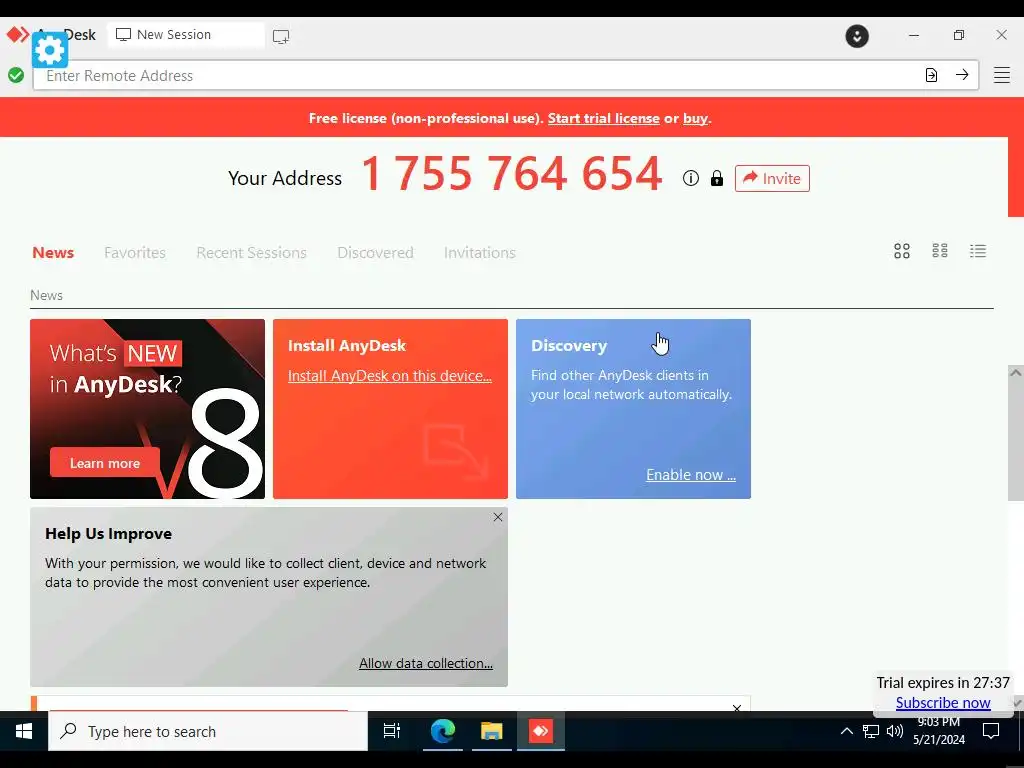Switch to list view
This screenshot has height=768, width=1024.
pyautogui.click(x=978, y=251)
